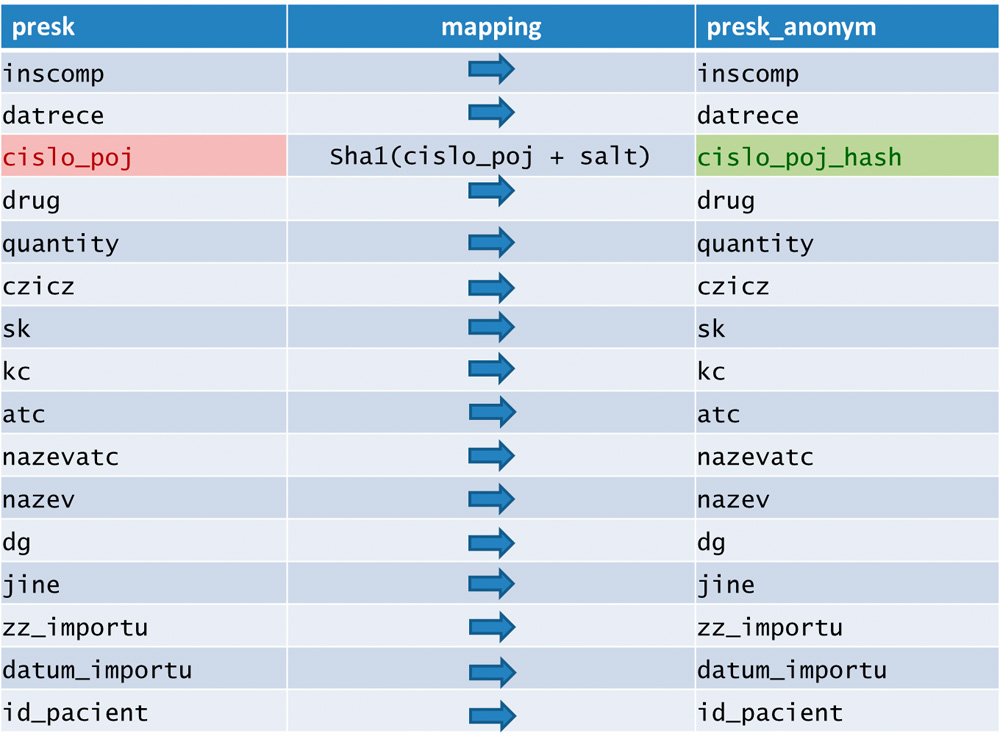Viewport: 1000px width, 742px height.
Task: Click the presk column header
Action: click(x=143, y=27)
